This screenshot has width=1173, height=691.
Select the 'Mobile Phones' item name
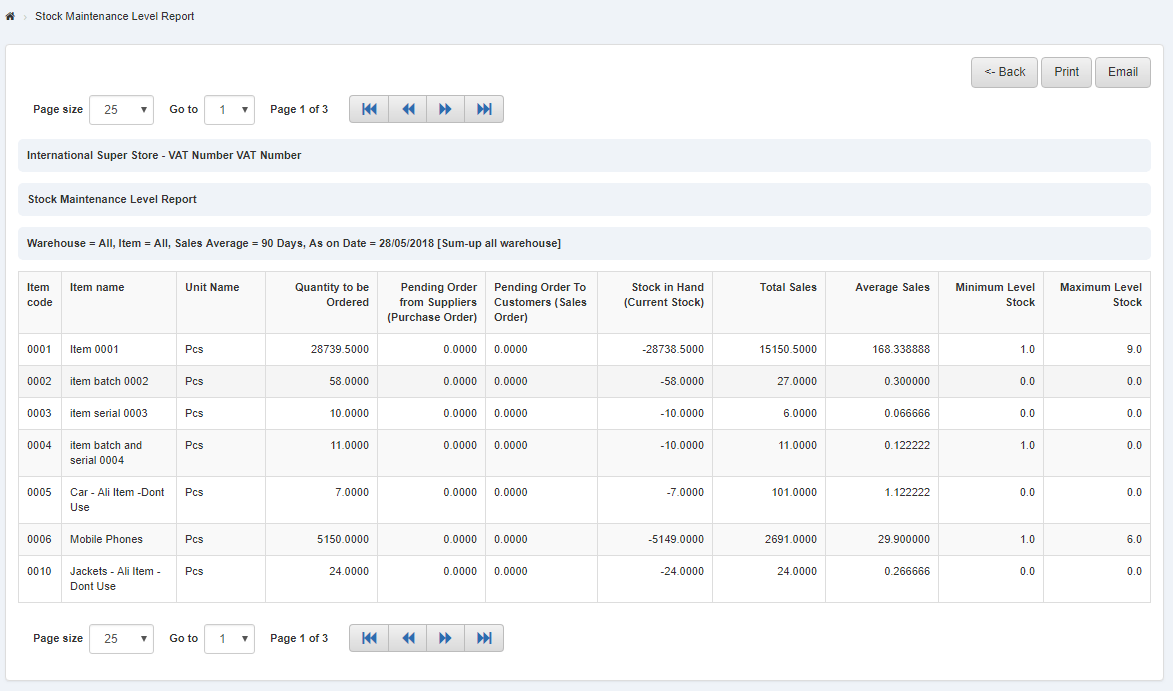[x=105, y=539]
